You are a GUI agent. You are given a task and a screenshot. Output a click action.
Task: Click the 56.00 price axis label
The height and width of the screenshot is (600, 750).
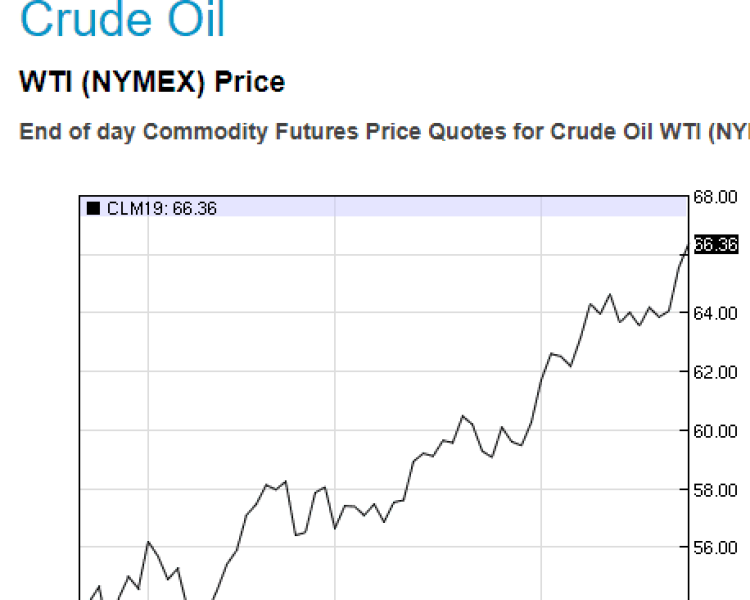(x=715, y=548)
